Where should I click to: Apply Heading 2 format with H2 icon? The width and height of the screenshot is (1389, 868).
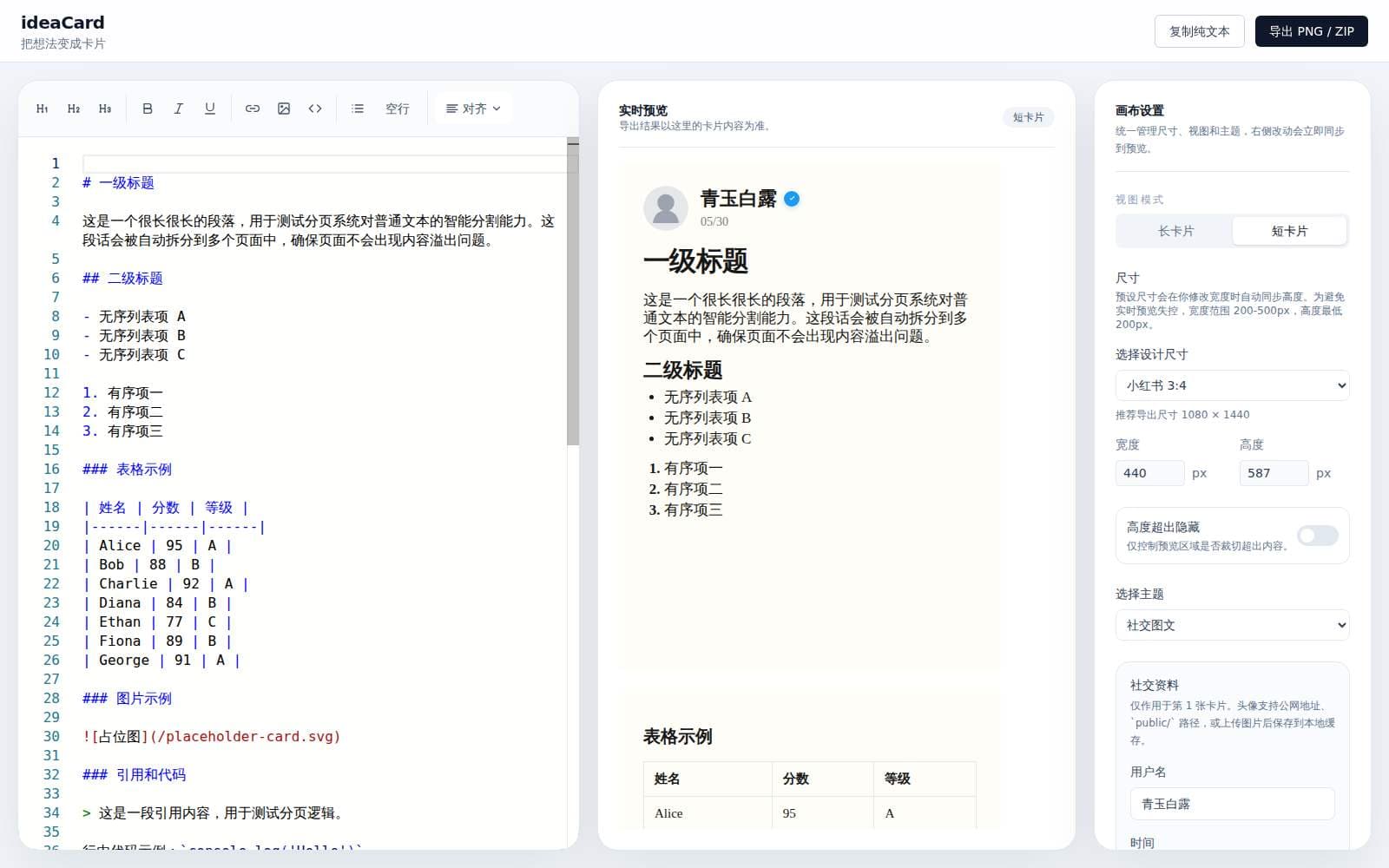coord(74,108)
